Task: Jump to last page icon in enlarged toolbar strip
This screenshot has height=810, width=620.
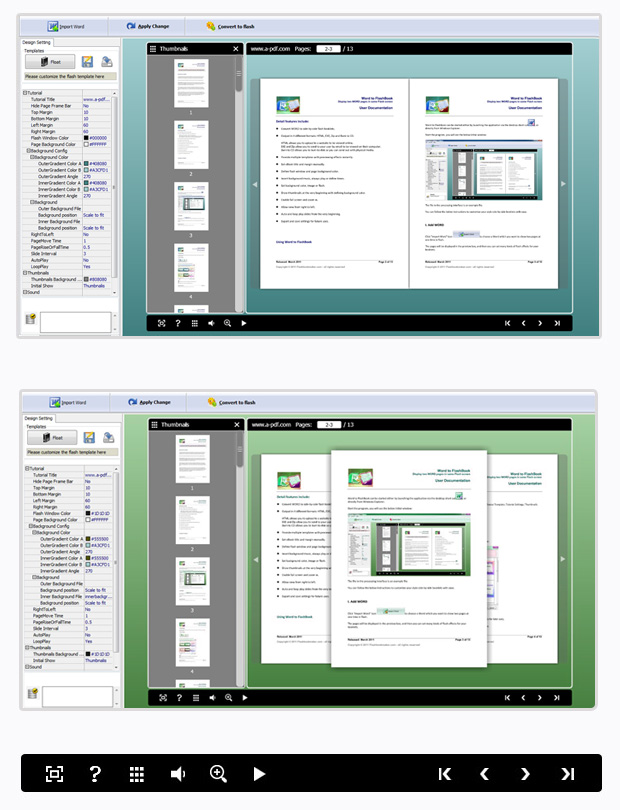Action: 567,774
